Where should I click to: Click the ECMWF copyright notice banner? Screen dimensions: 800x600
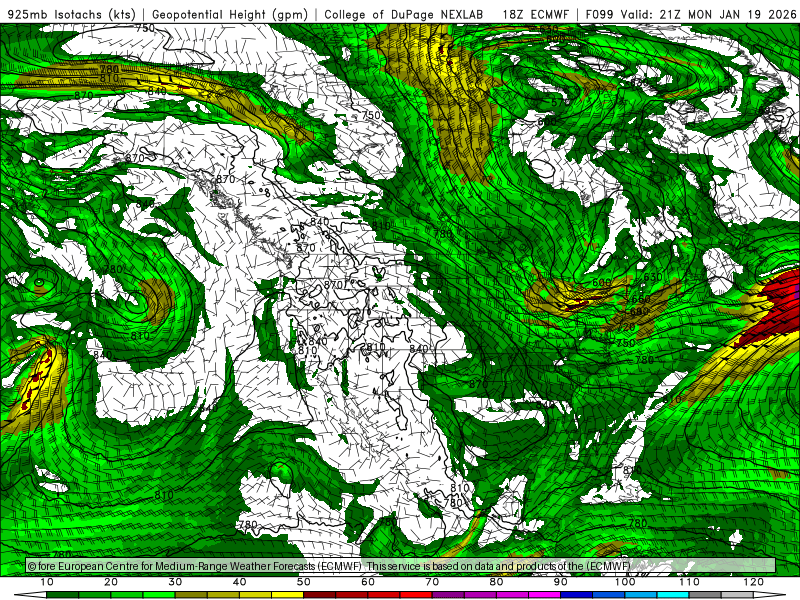click(x=401, y=566)
